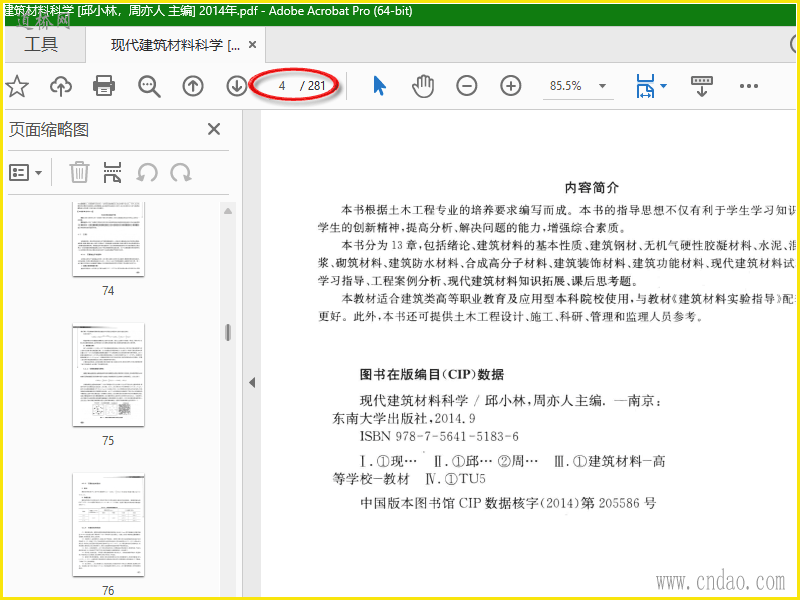Go to previous page with up arrow
Image resolution: width=800 pixels, height=600 pixels.
tap(193, 86)
